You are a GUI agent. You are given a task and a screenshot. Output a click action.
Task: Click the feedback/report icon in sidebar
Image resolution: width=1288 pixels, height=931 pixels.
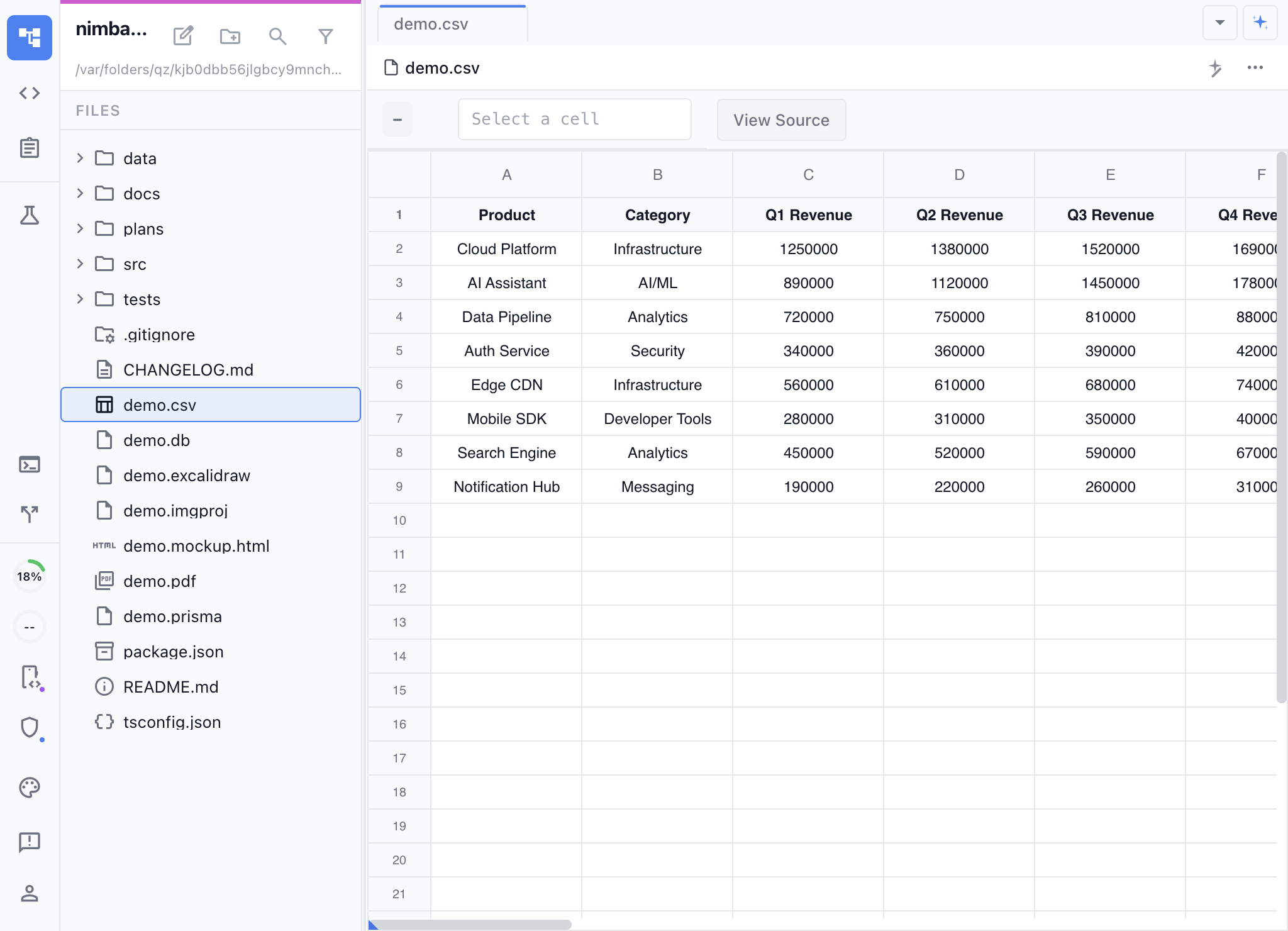[x=29, y=842]
